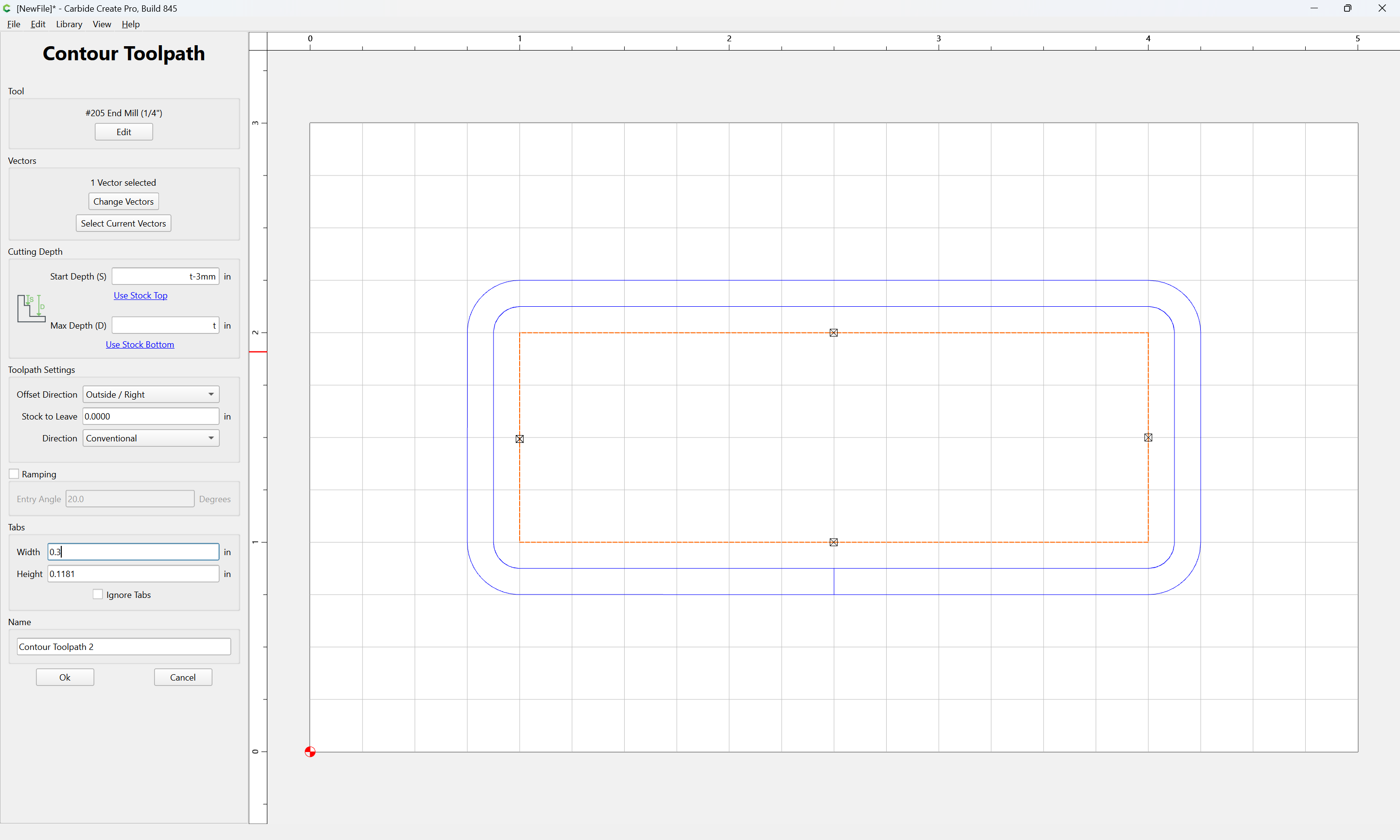The image size is (1400, 840).
Task: Open the File menu
Action: coord(14,24)
